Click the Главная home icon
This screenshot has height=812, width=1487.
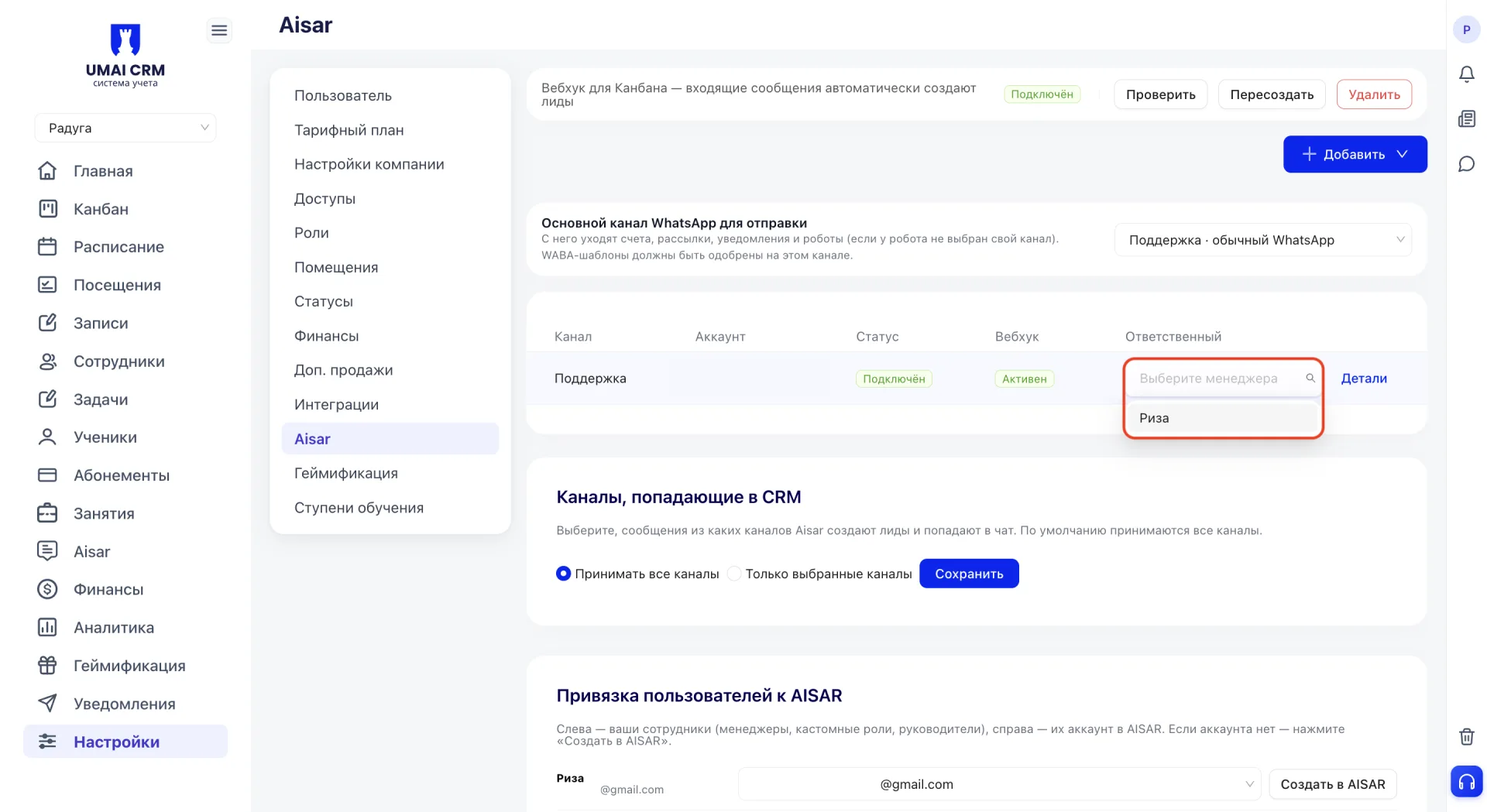(47, 170)
